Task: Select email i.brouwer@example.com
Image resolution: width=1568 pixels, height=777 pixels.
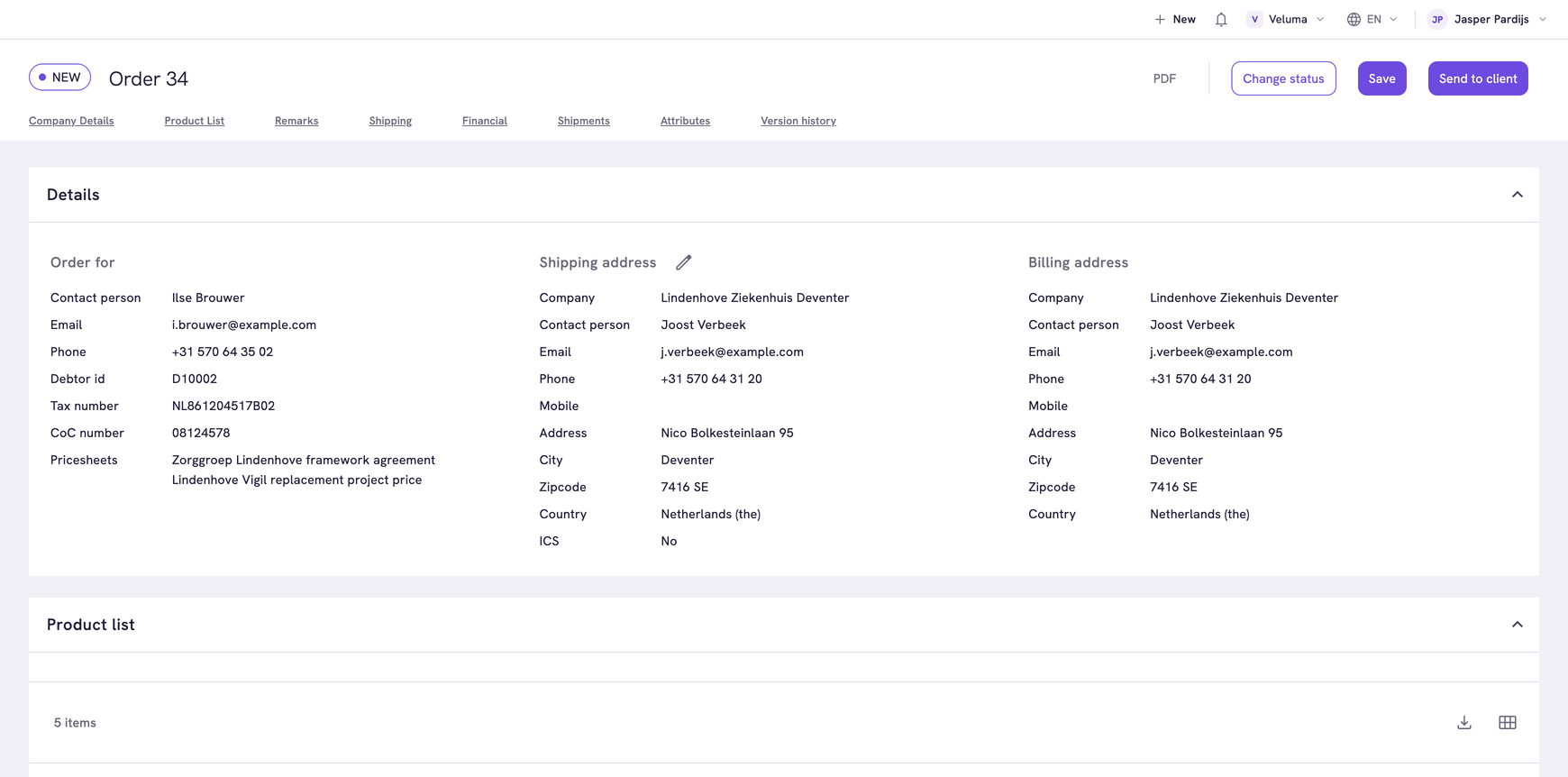Action: [244, 325]
